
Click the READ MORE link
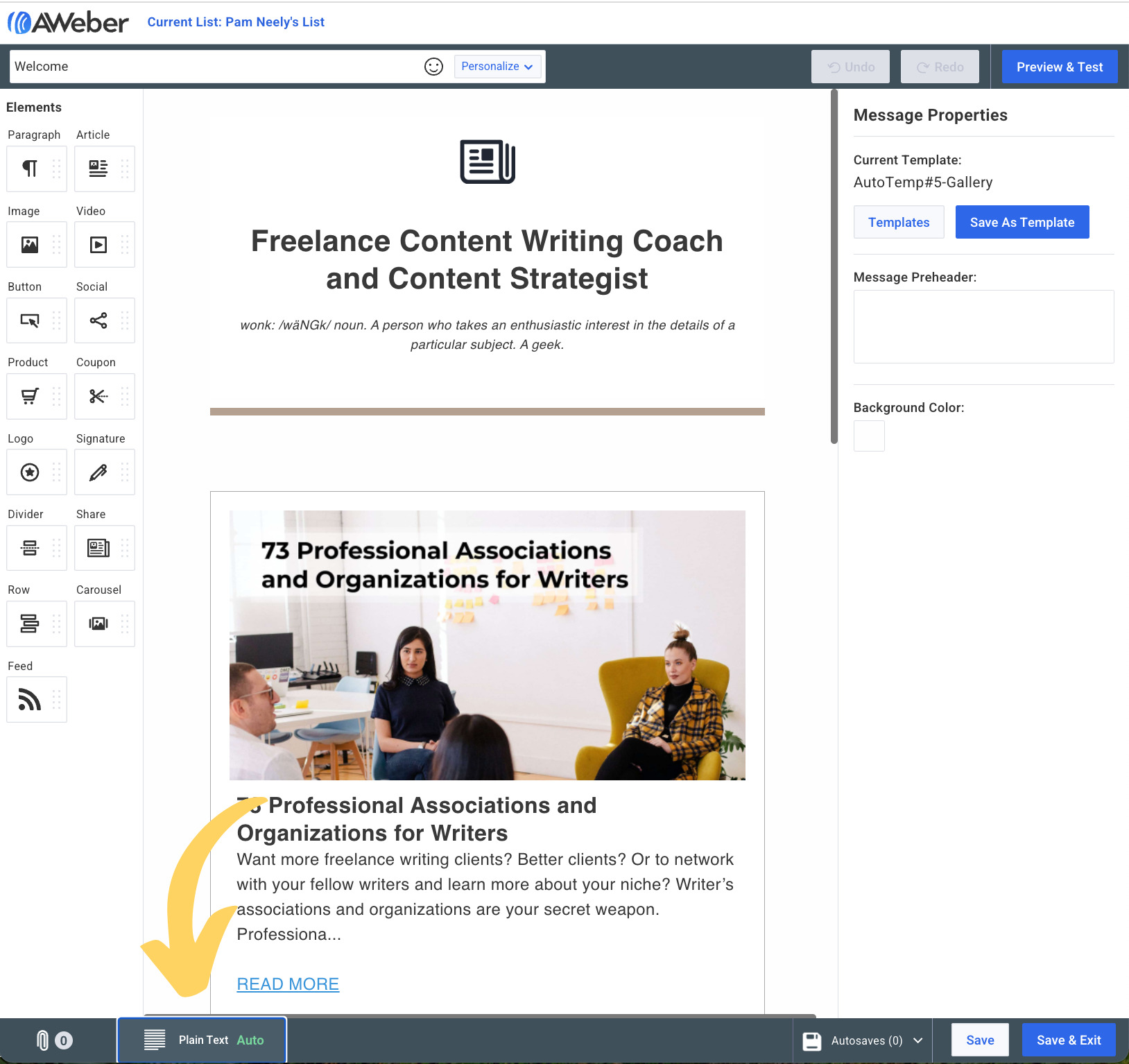pos(287,984)
